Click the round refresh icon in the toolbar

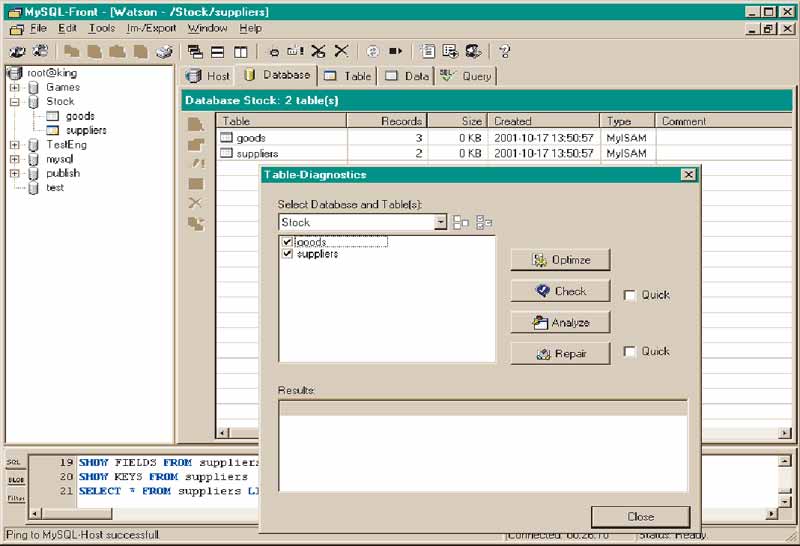pyautogui.click(x=372, y=51)
